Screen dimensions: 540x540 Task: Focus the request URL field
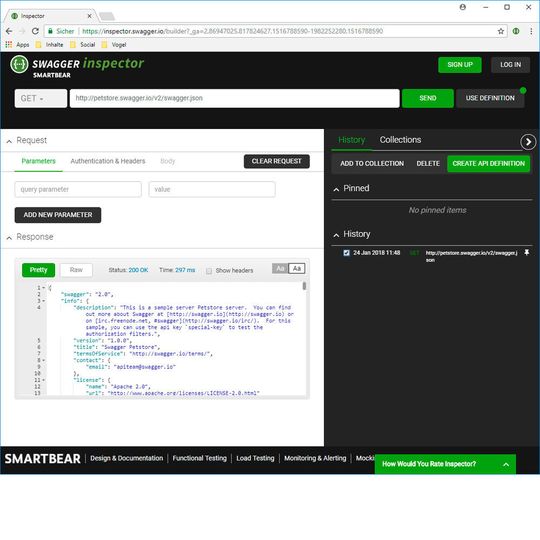click(x=235, y=98)
